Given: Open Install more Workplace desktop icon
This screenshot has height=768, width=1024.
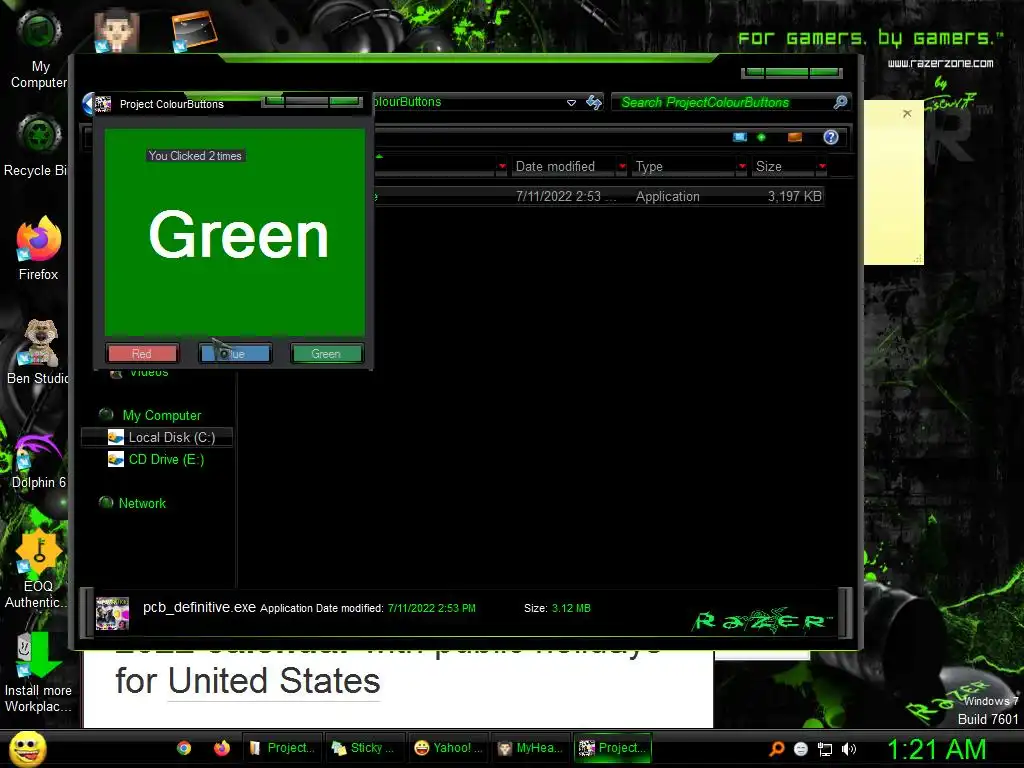Looking at the screenshot, I should tap(39, 673).
